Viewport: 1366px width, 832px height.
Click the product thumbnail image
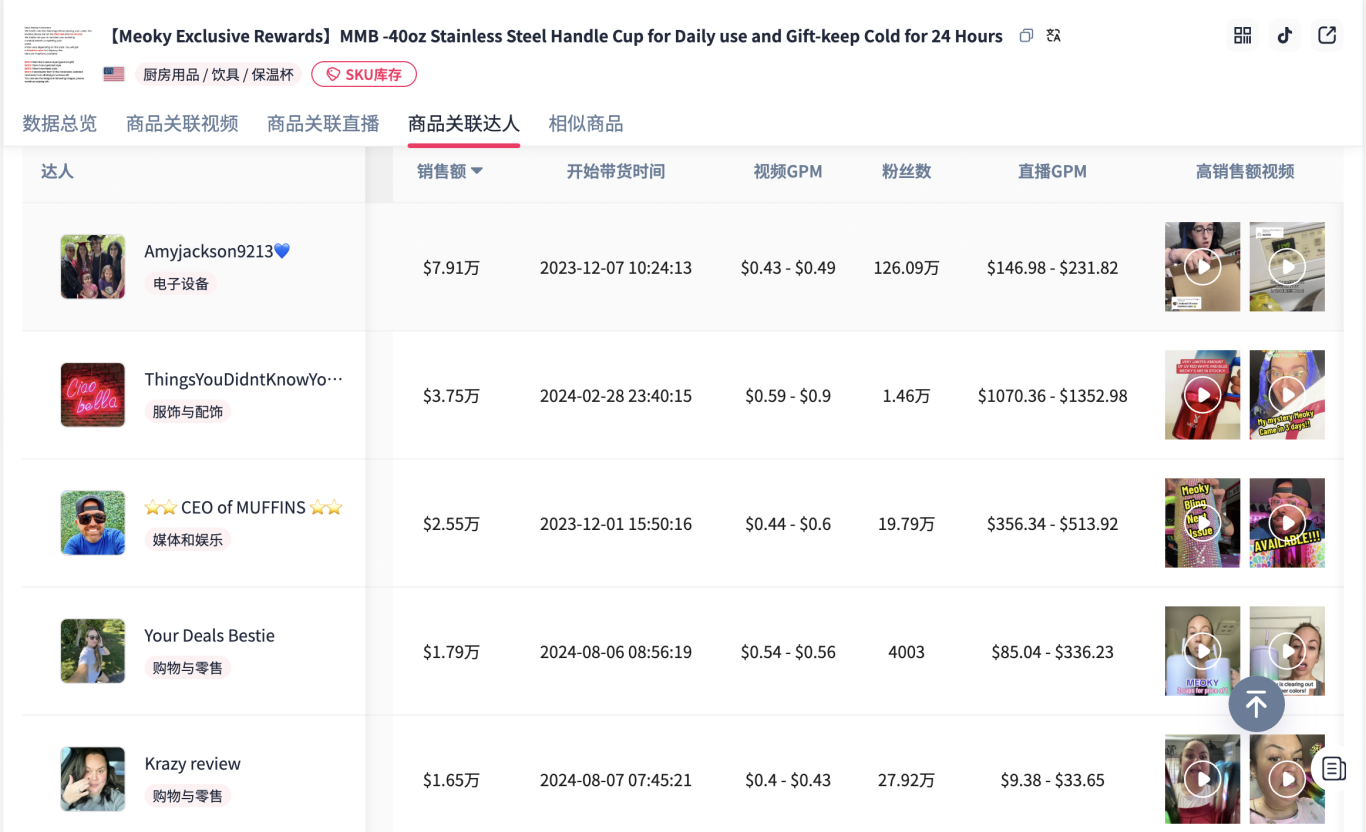click(57, 54)
